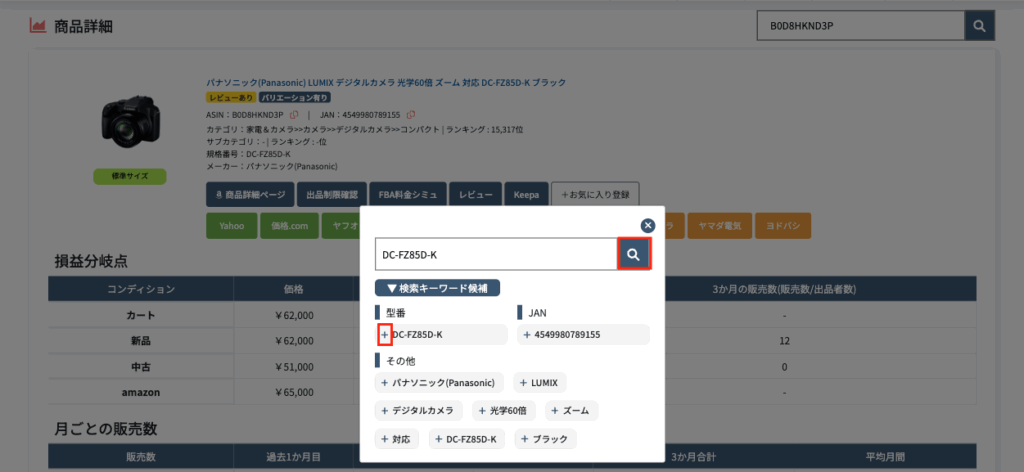This screenshot has width=1024, height=472.
Task: Add デジタルカメラ keyword chip
Action: tap(419, 411)
